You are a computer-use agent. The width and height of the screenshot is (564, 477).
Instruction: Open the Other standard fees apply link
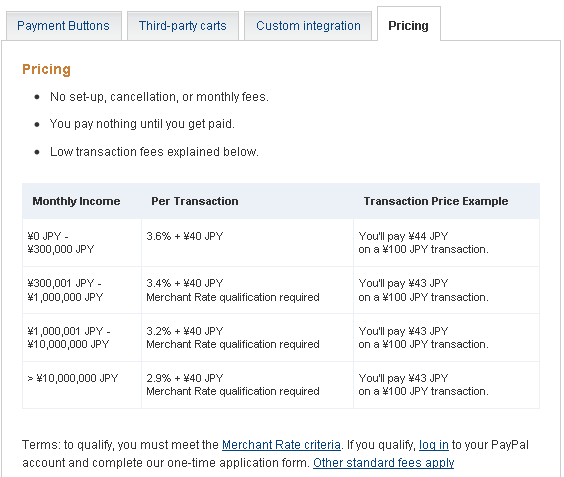[x=383, y=463]
